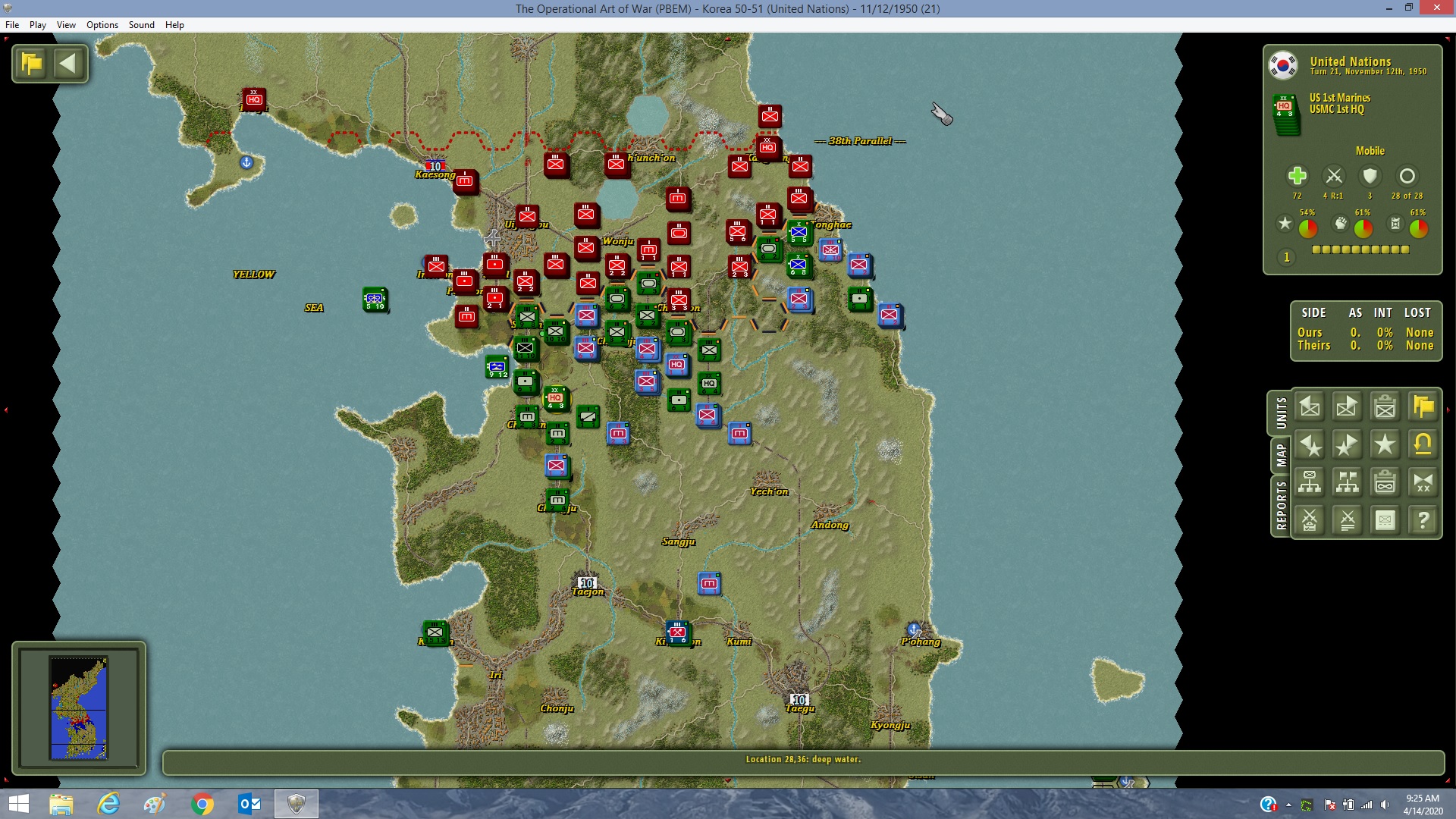Click the anchor port marker near P'ohang
1456x819 pixels.
(914, 629)
